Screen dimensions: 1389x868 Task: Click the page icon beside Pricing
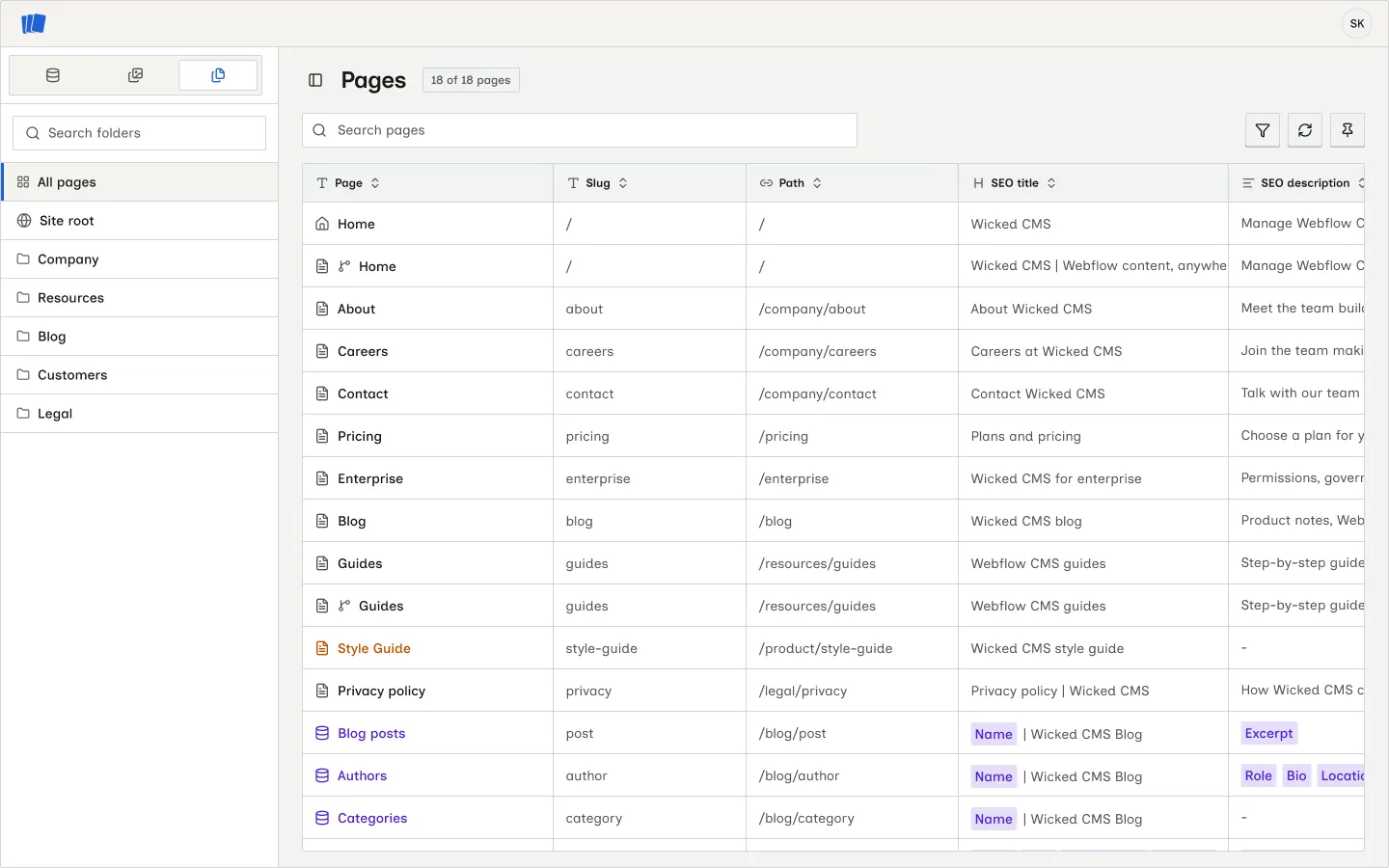(x=322, y=436)
